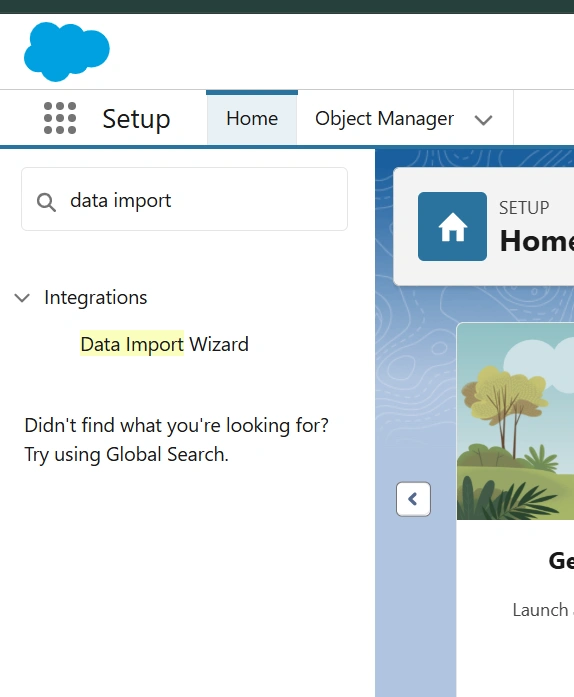The height and width of the screenshot is (697, 574).
Task: Click the magnifier icon in Quick Find
Action: [46, 202]
